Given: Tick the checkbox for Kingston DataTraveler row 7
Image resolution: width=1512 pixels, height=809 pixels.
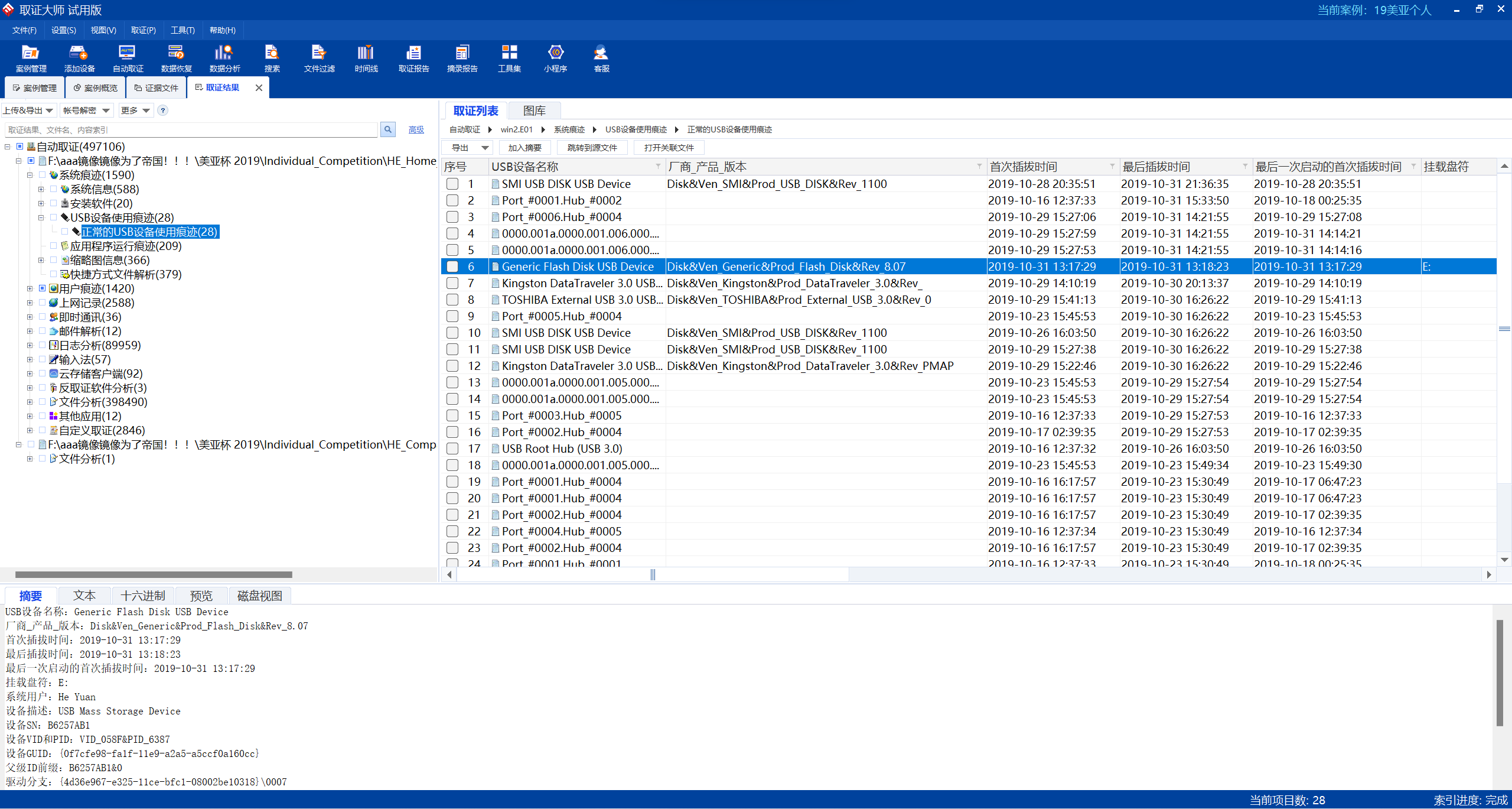Looking at the screenshot, I should [452, 283].
